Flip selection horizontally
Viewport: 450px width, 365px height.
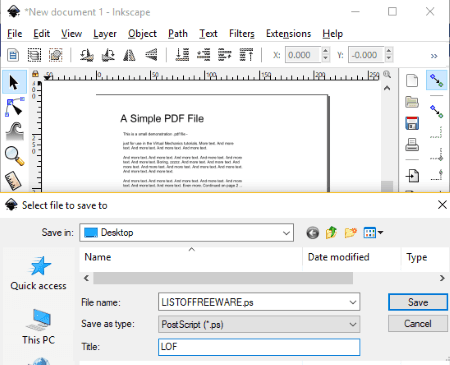click(129, 55)
